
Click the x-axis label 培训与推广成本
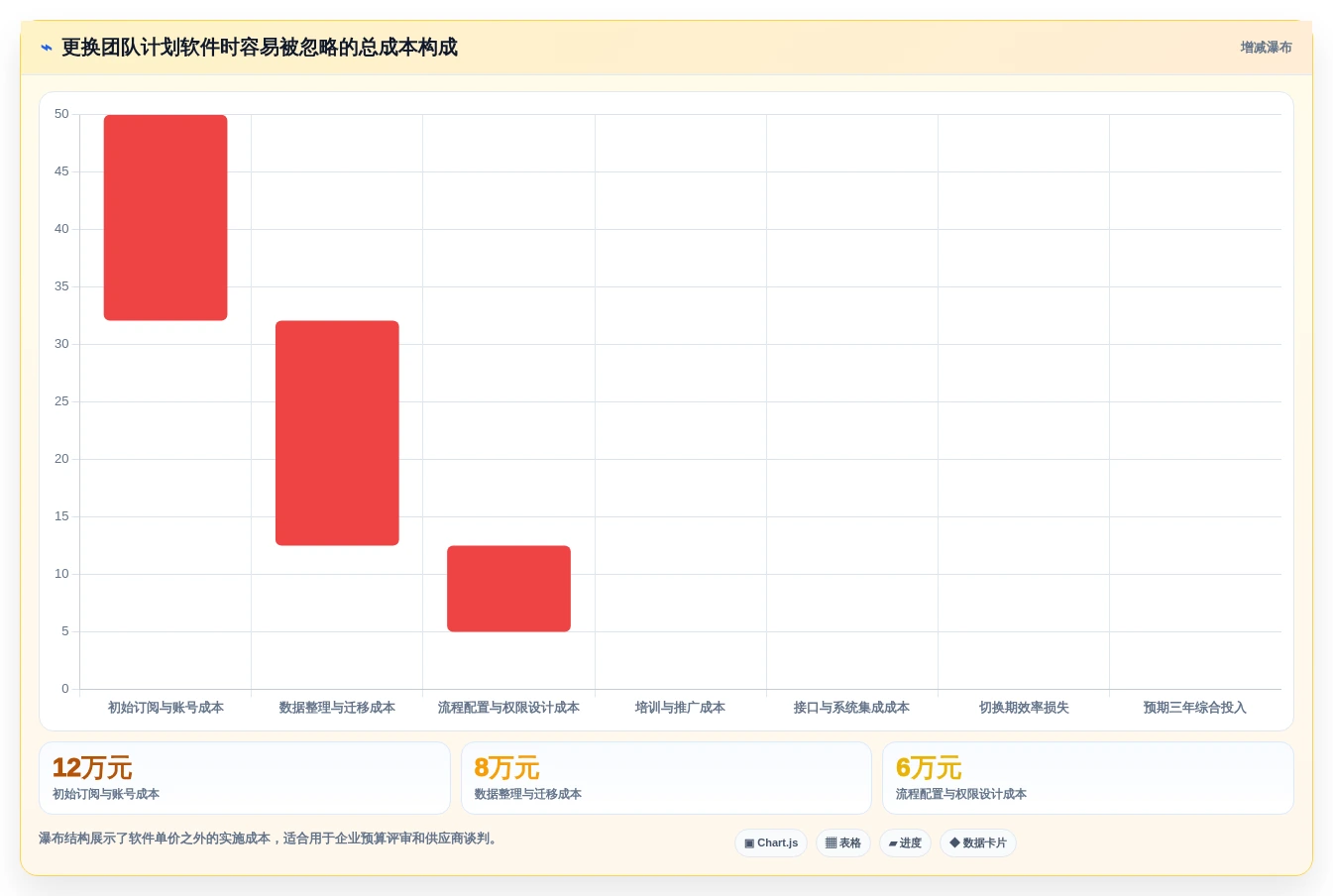pyautogui.click(x=680, y=708)
